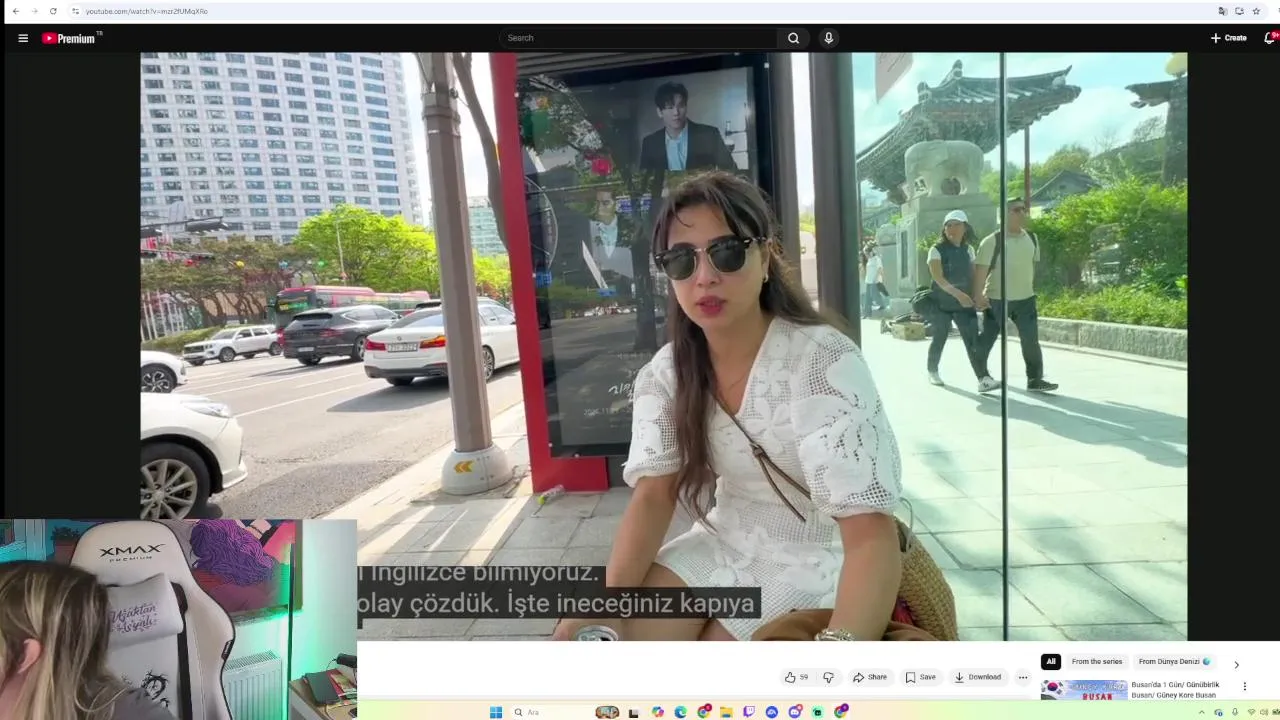This screenshot has height=720, width=1280.
Task: Download the video
Action: (x=977, y=677)
